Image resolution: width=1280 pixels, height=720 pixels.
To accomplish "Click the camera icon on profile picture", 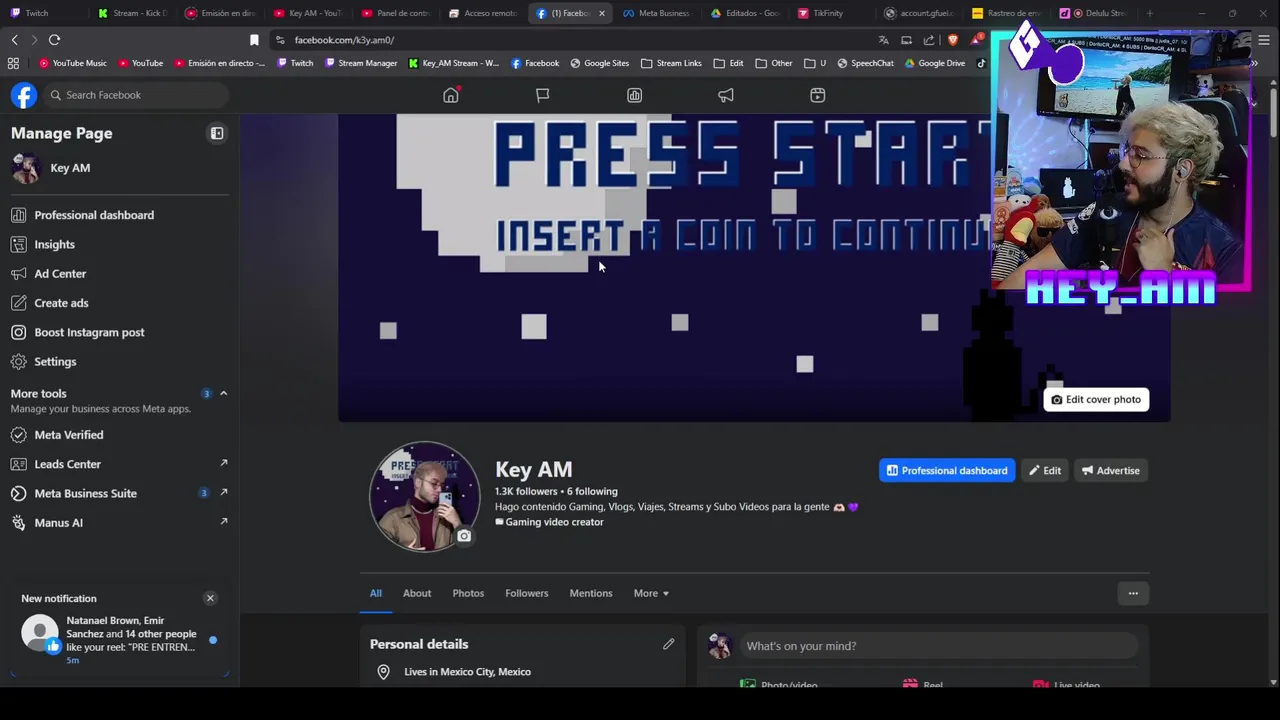I will pyautogui.click(x=464, y=536).
